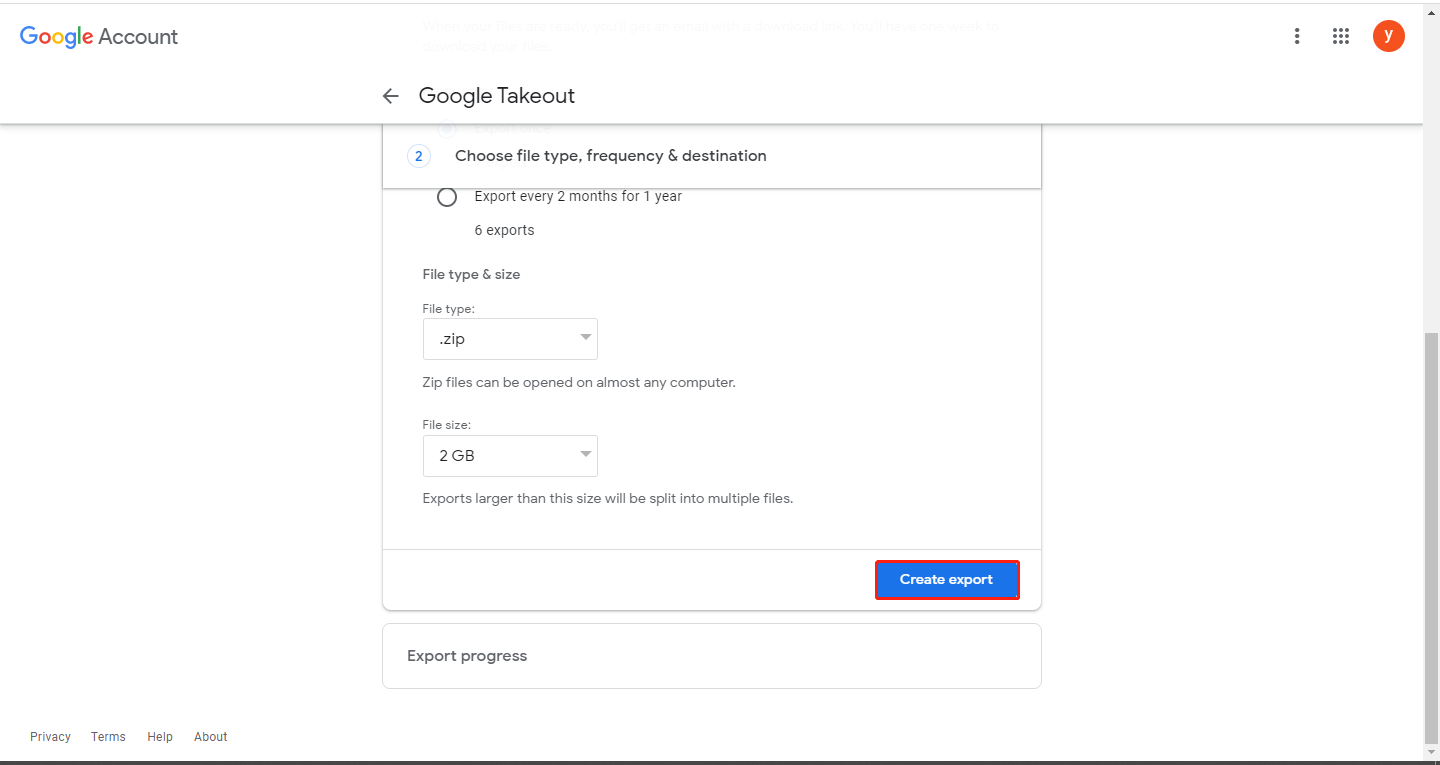Screen dimensions: 1440x765
Task: Open the File type dropdown showing .zip
Action: [510, 338]
